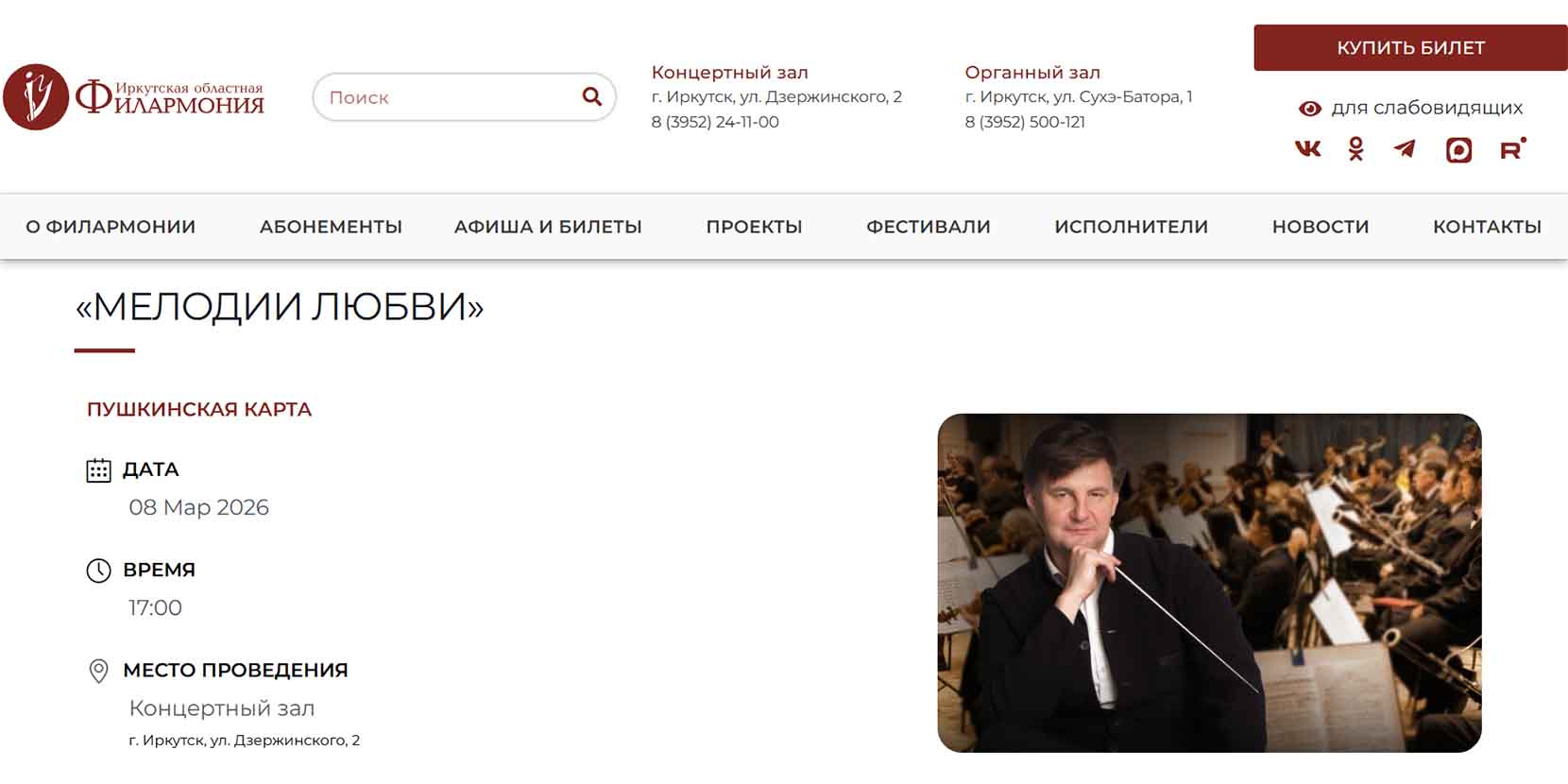Click the search magnifier icon
This screenshot has height=784, width=1568.
coord(592,96)
